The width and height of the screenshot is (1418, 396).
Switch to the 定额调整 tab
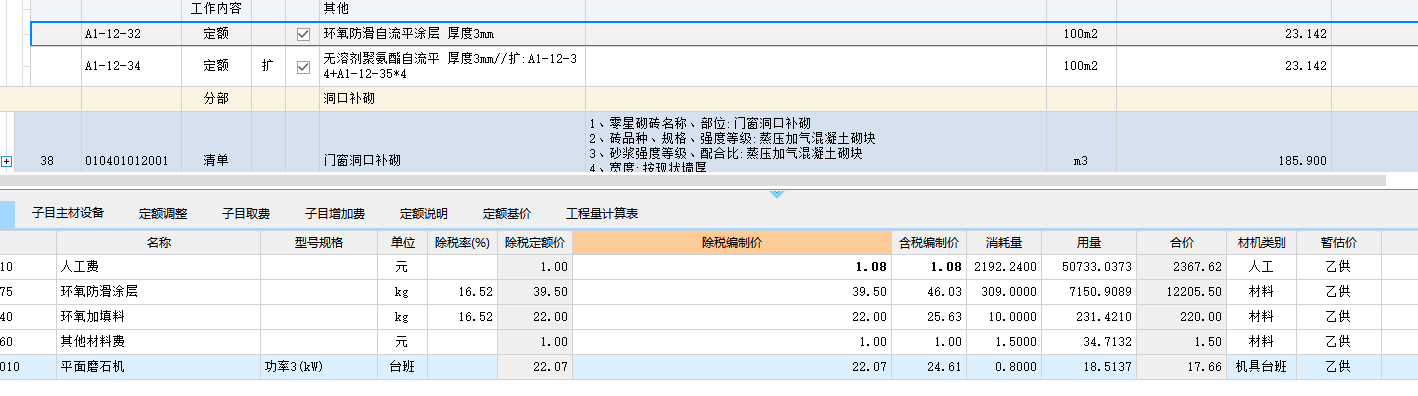(x=163, y=214)
